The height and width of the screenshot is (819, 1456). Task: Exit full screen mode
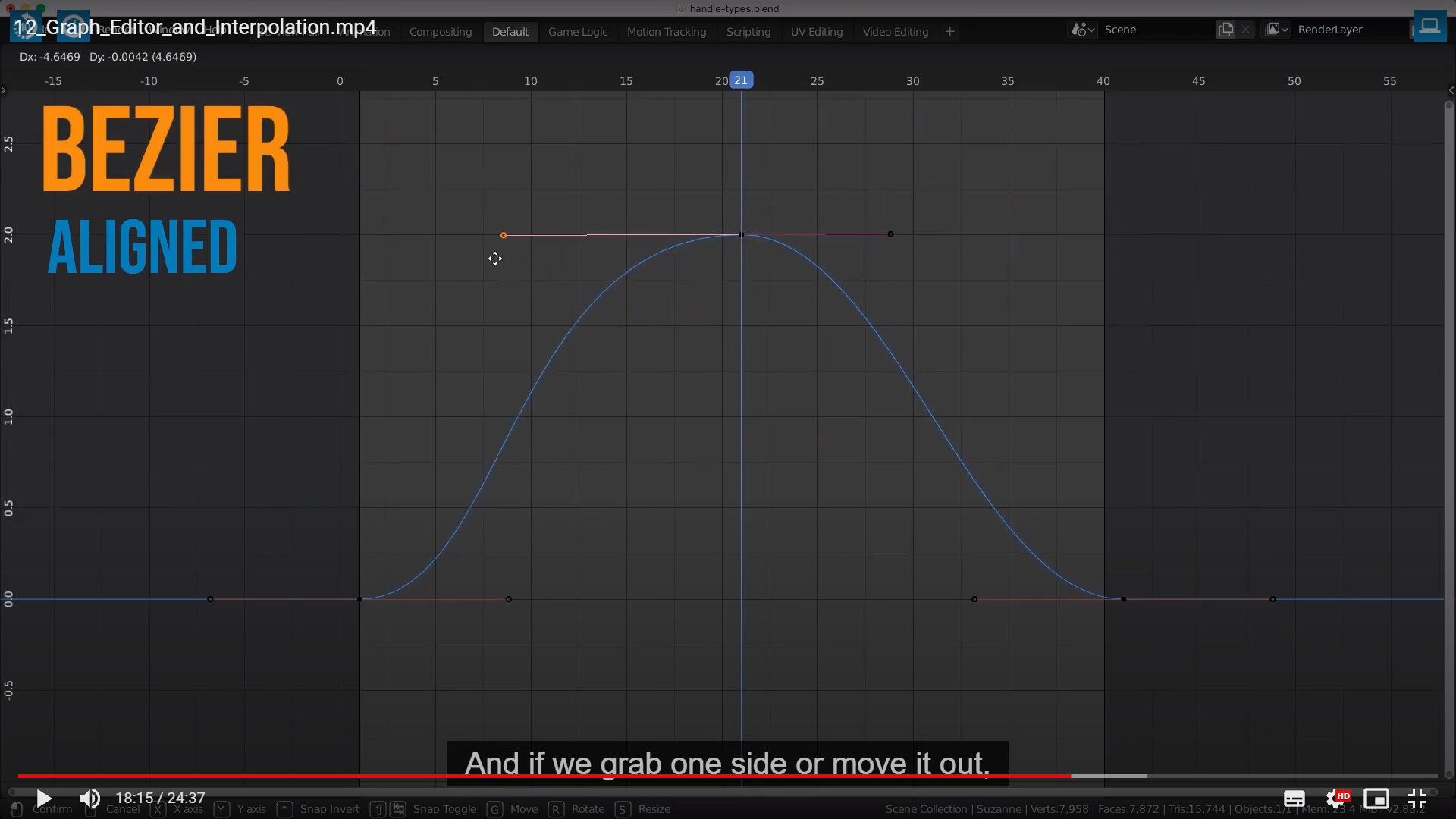pyautogui.click(x=1417, y=799)
